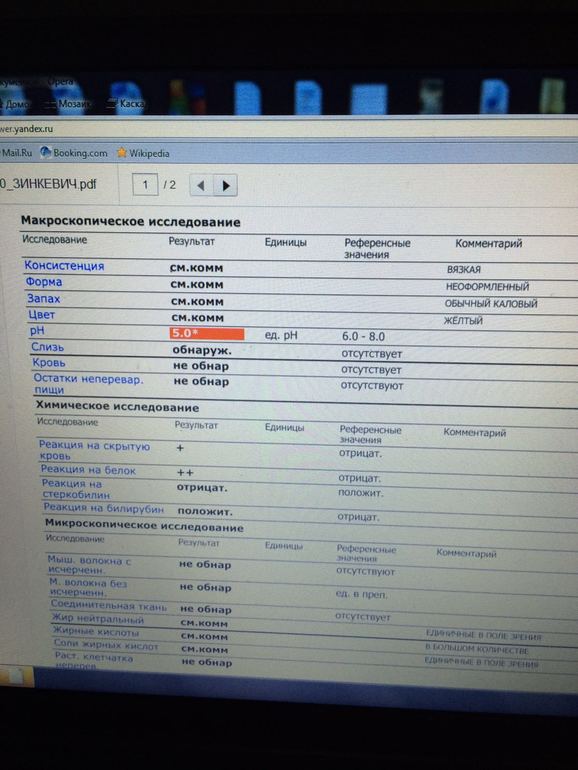Open the Слизь parameter link

48,347
